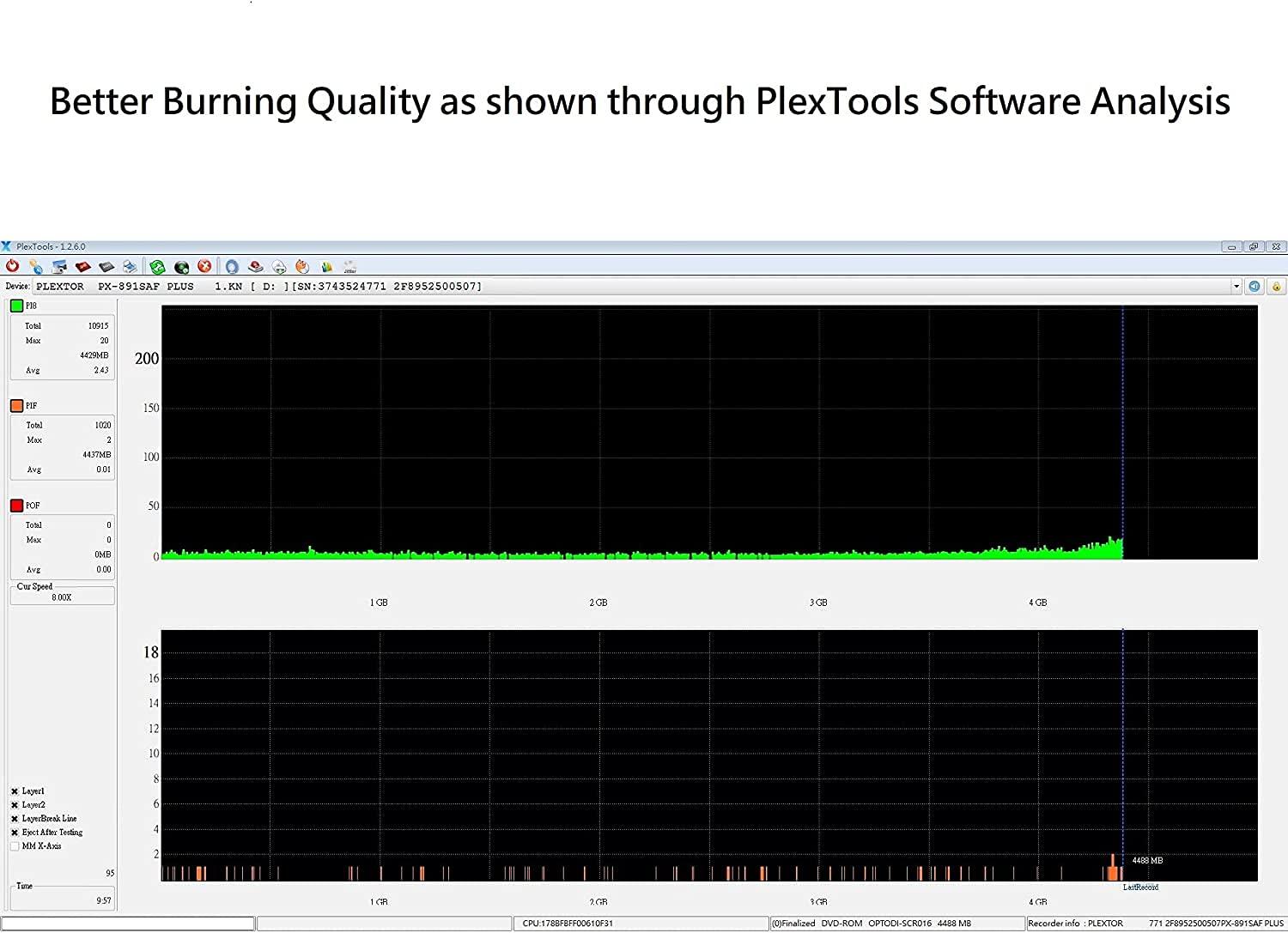Image resolution: width=1288 pixels, height=933 pixels.
Task: Disable Eject After Testing option
Action: 15,833
